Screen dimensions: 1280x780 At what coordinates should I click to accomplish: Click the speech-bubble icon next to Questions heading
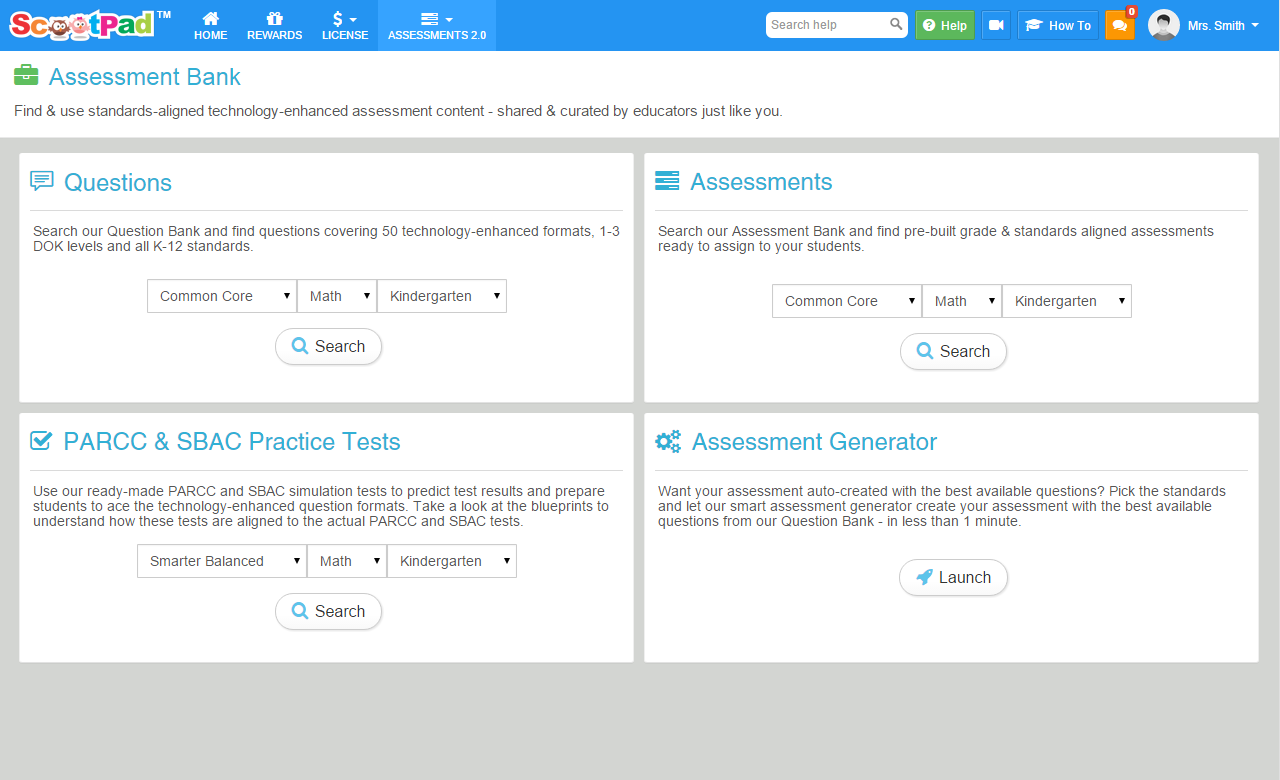pos(41,180)
